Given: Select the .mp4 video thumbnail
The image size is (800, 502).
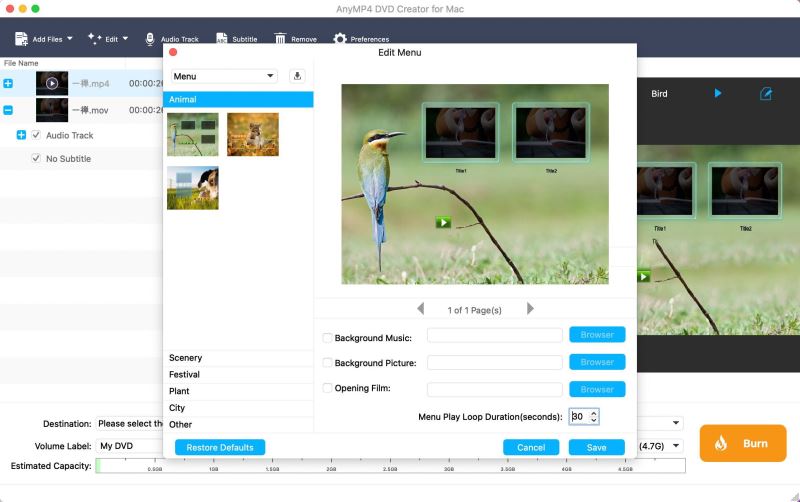Looking at the screenshot, I should point(52,83).
